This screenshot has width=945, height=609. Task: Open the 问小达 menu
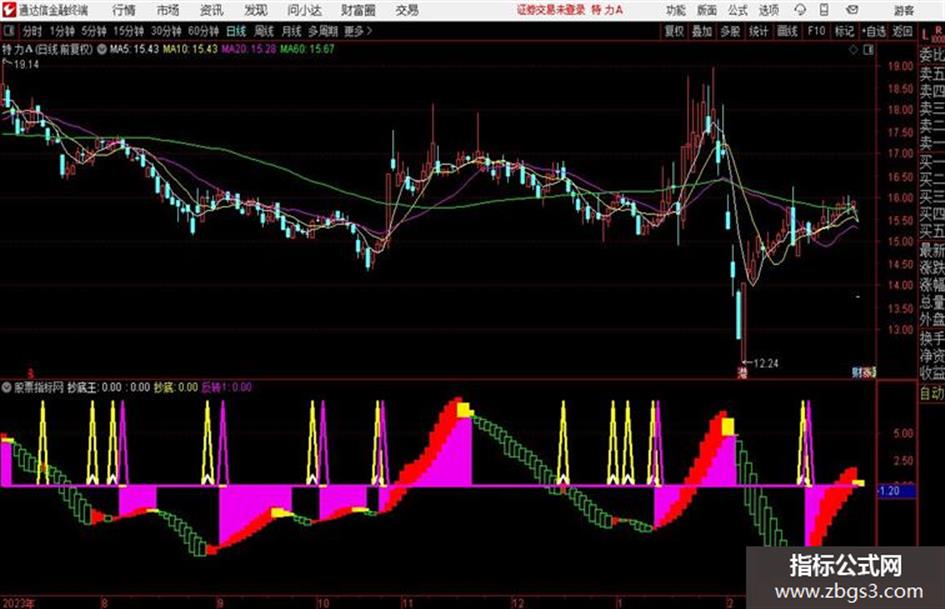coord(304,10)
